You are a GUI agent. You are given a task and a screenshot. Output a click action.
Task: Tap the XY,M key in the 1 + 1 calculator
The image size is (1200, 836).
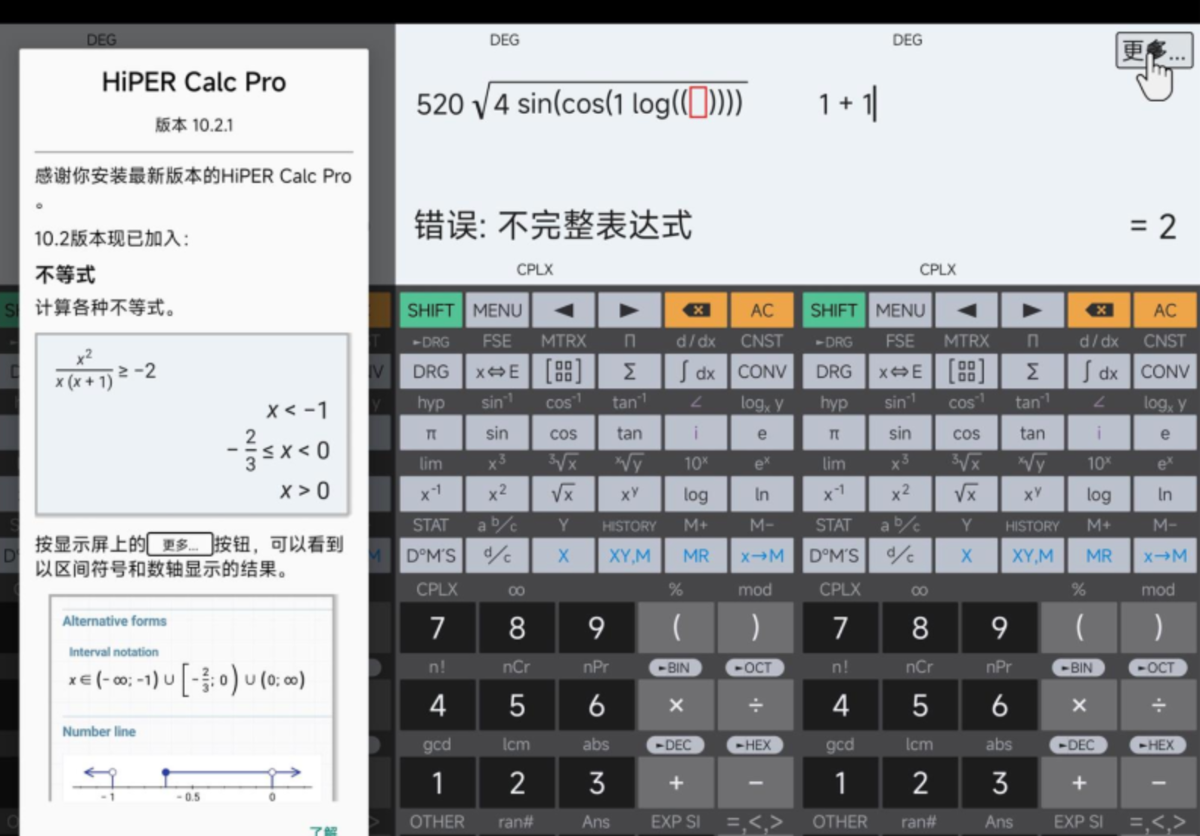1033,556
